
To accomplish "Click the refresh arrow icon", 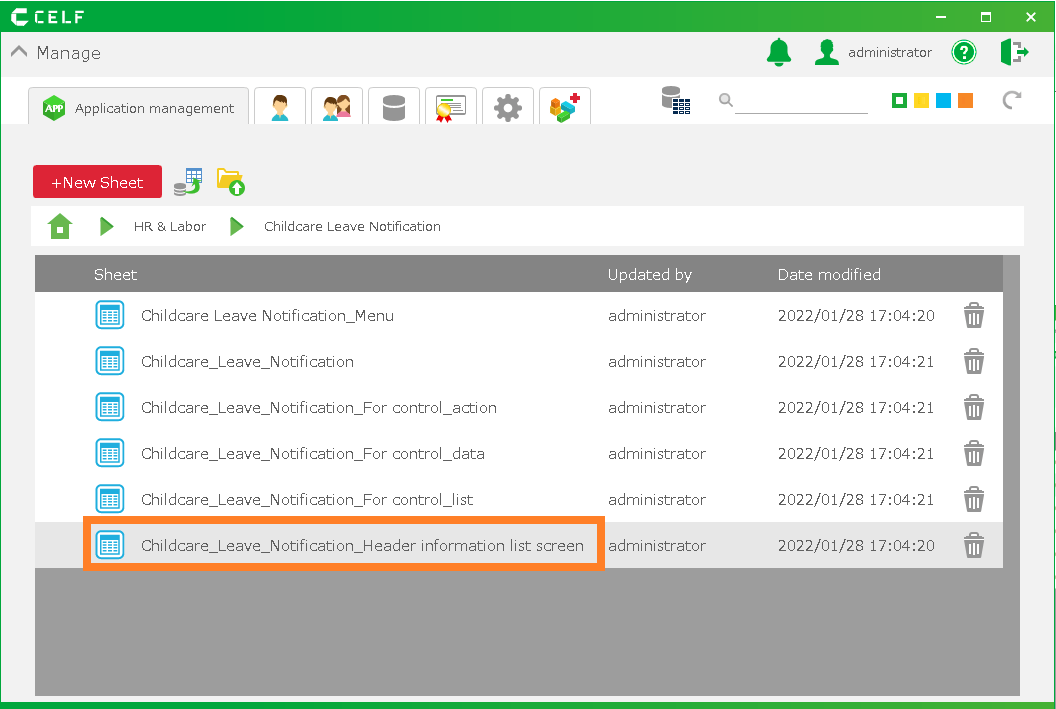I will pyautogui.click(x=1012, y=100).
